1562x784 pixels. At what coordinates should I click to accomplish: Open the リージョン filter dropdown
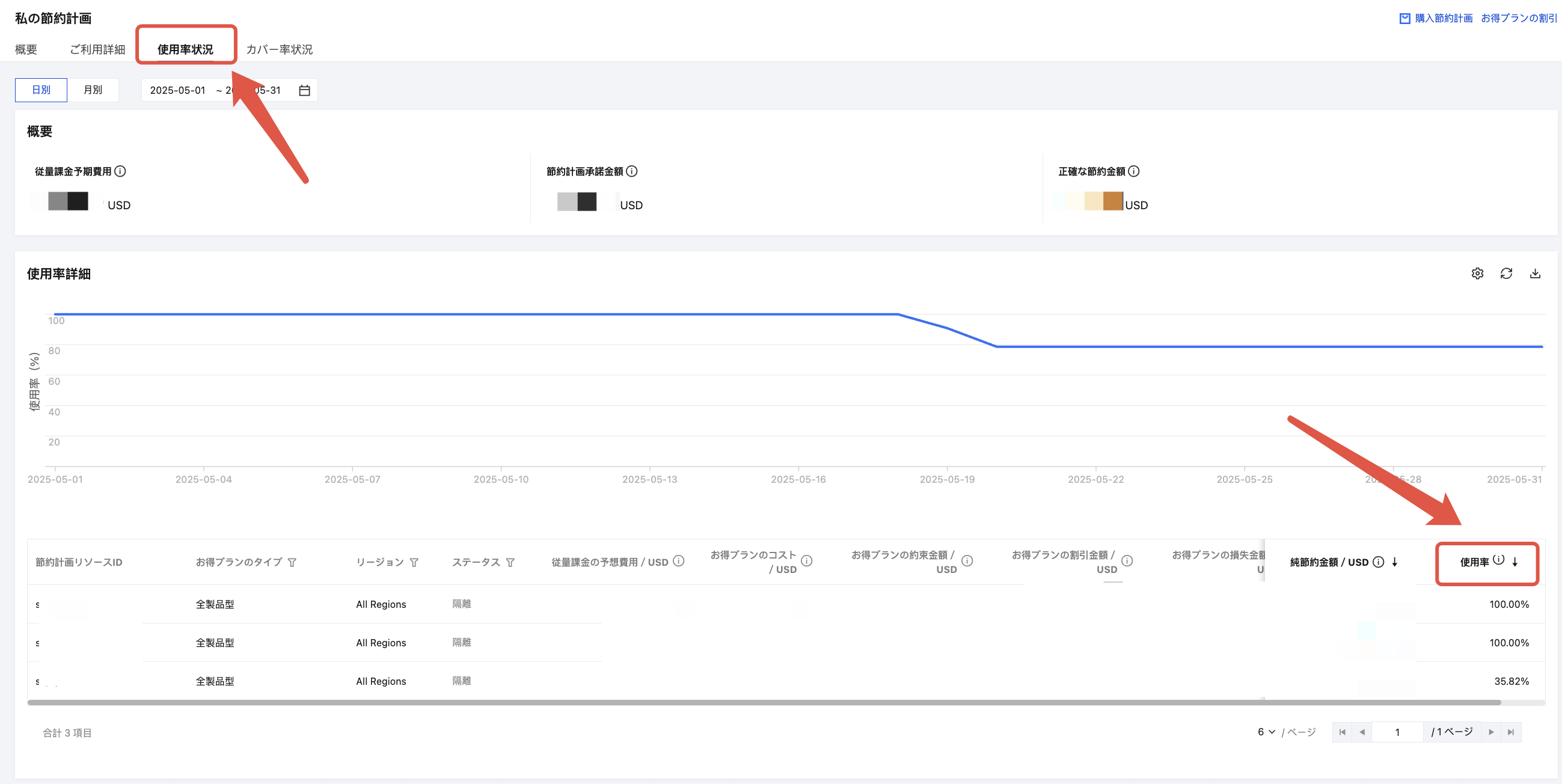(414, 563)
